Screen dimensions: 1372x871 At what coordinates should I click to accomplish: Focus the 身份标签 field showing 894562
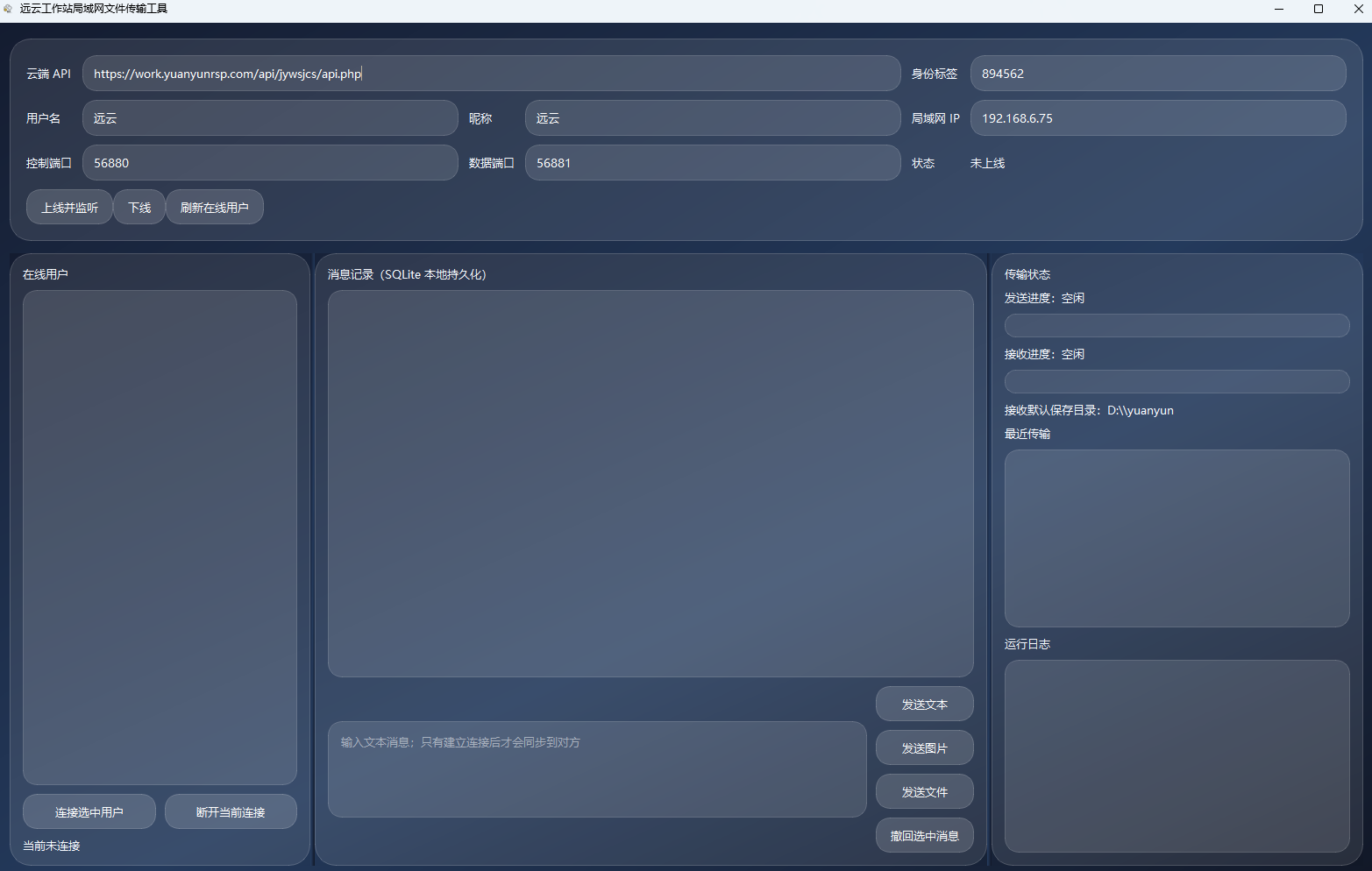1157,74
